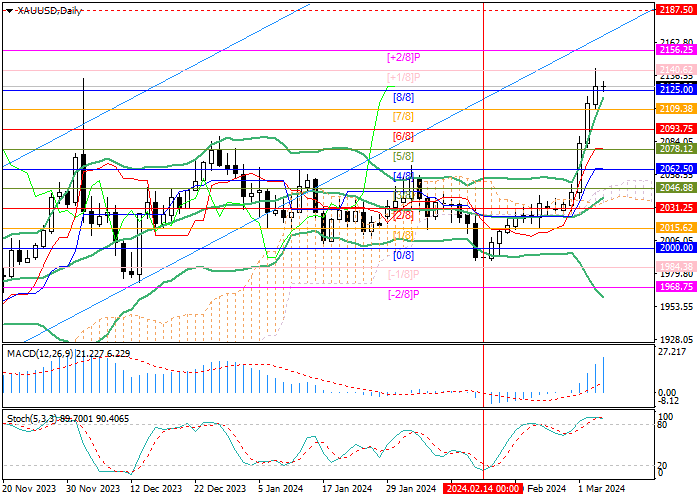Click the 30 Nov 2023 date label
This screenshot has height=500, width=700.
(x=93, y=488)
